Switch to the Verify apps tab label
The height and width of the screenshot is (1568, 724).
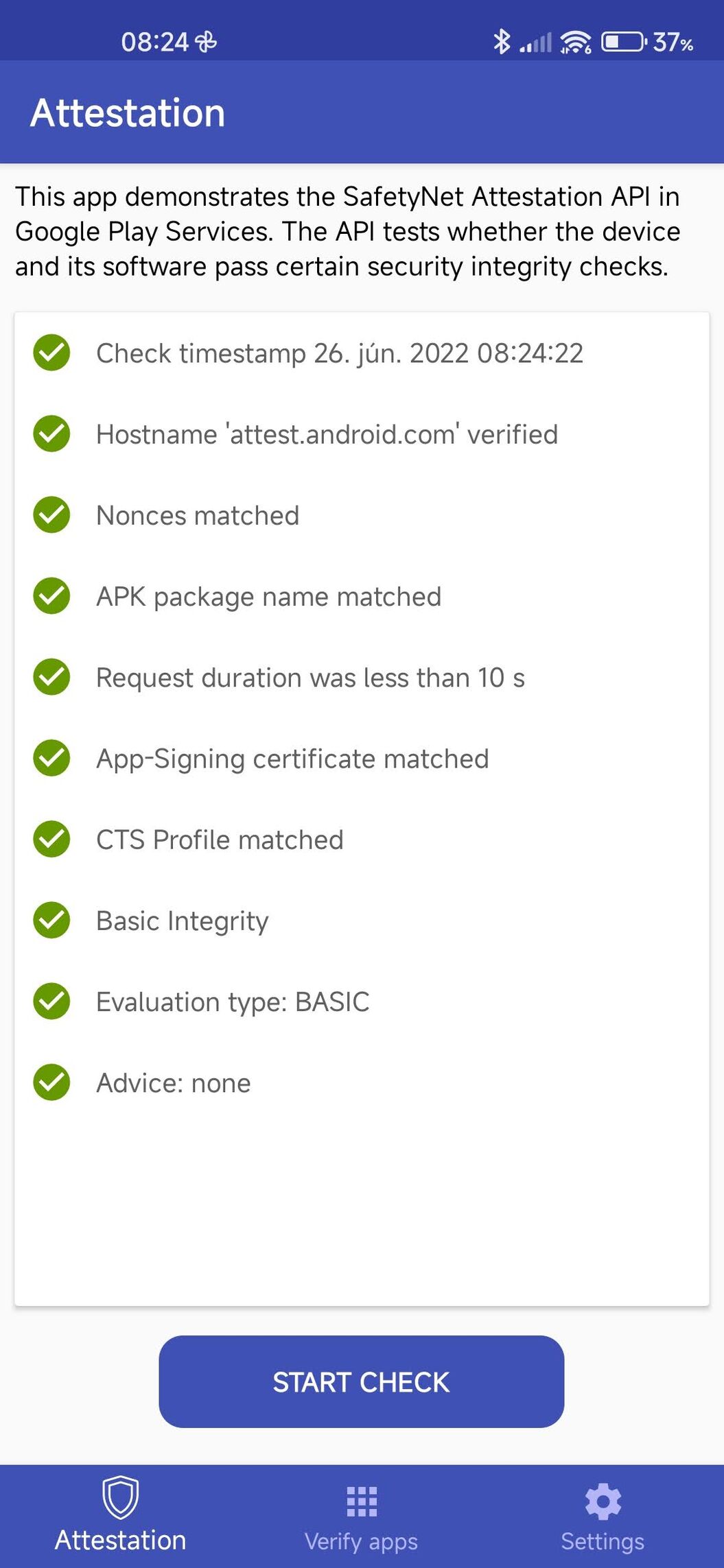(361, 1541)
